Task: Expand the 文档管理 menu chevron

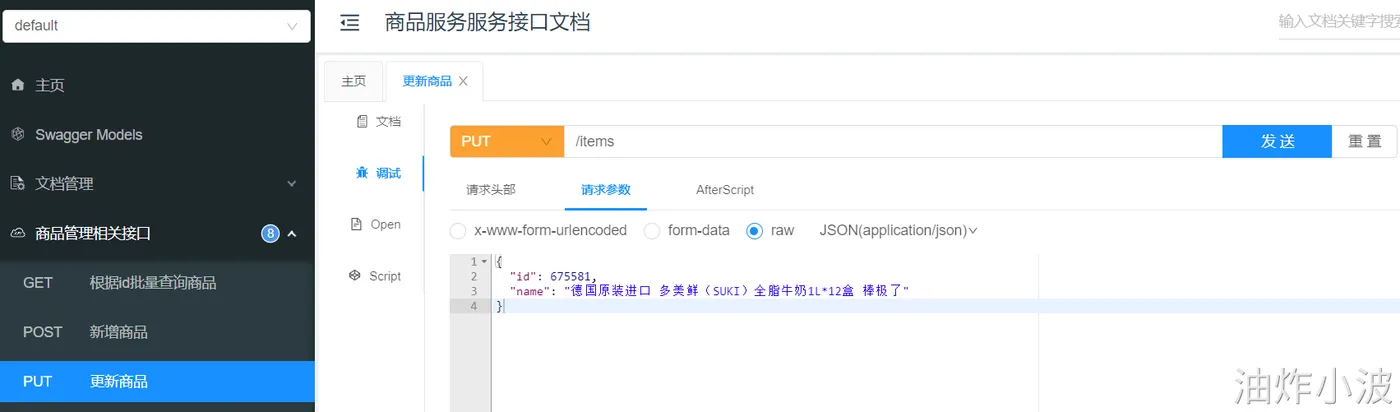Action: [292, 184]
